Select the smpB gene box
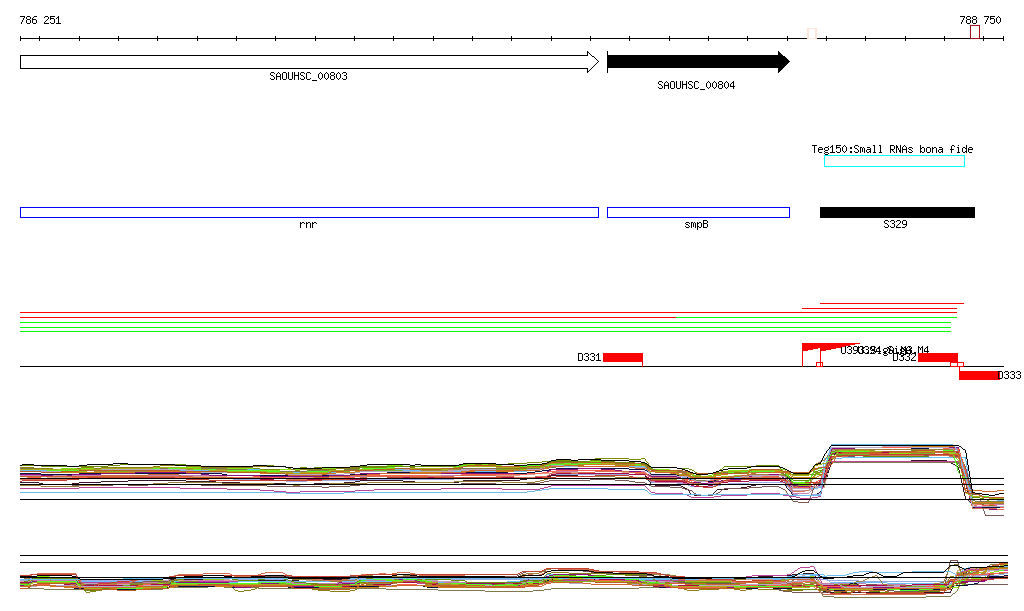This screenshot has width=1024, height=611. 697,212
